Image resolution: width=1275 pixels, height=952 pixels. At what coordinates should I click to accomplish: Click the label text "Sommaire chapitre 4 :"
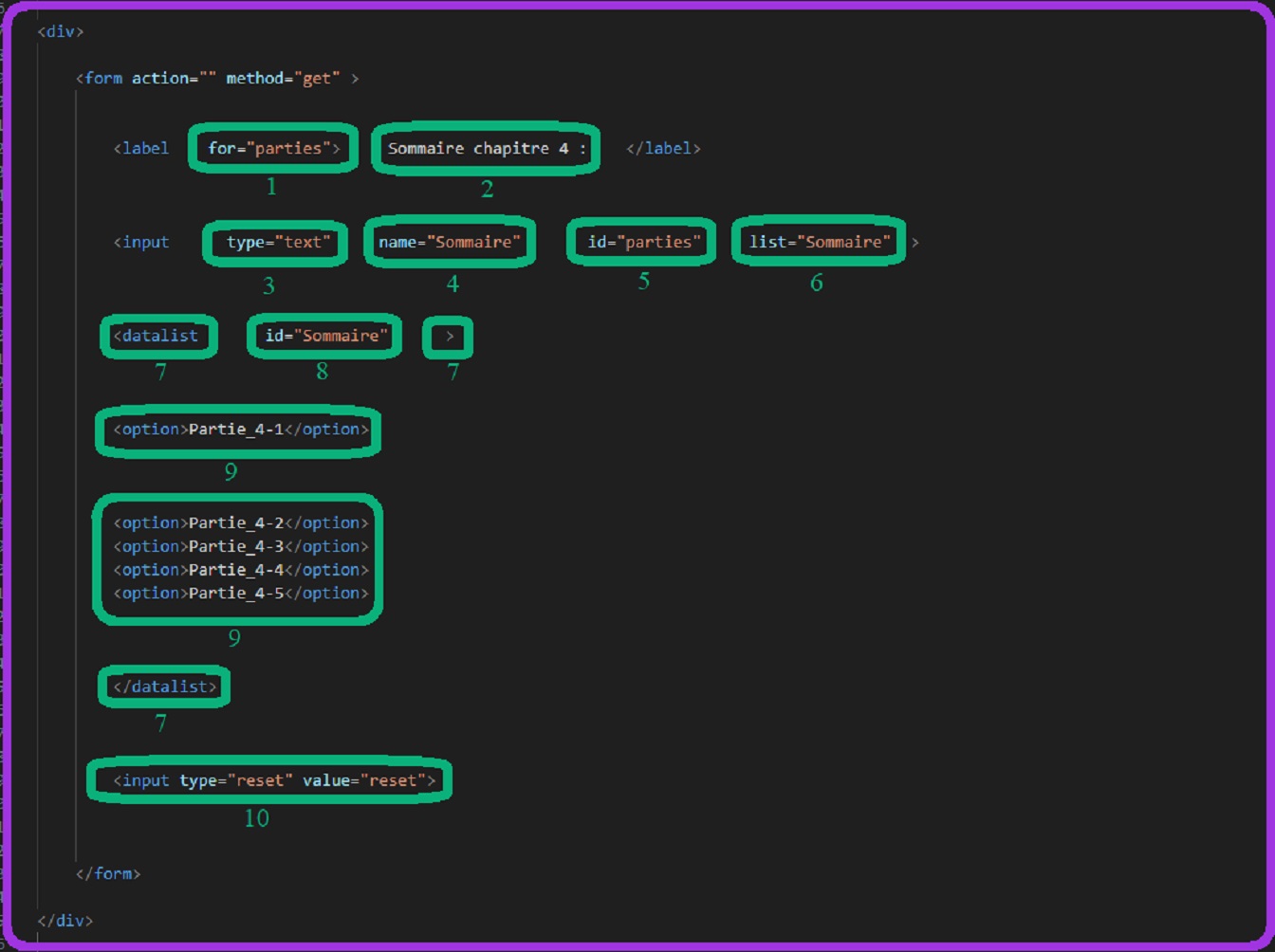(487, 148)
